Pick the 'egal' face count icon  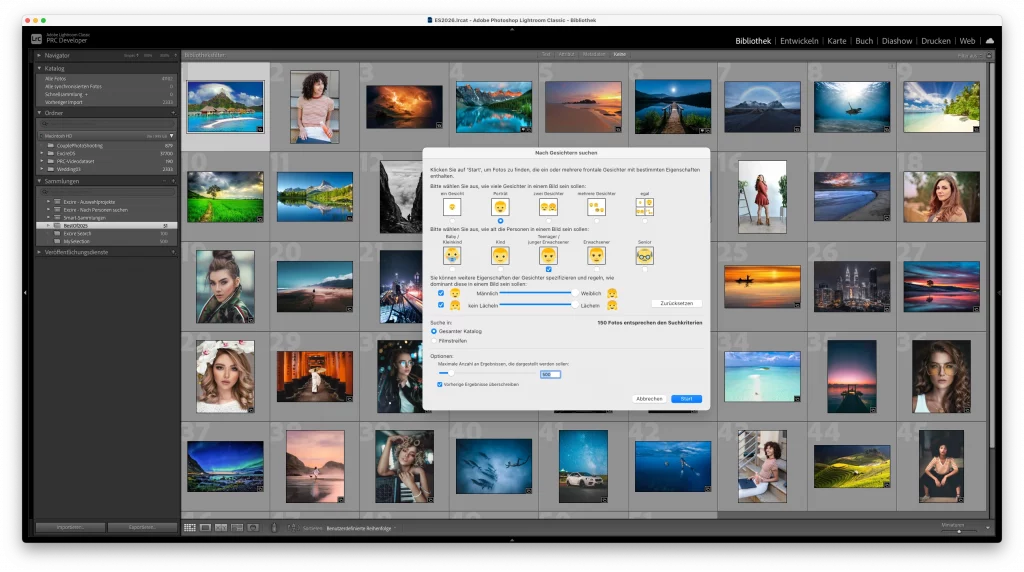646,206
